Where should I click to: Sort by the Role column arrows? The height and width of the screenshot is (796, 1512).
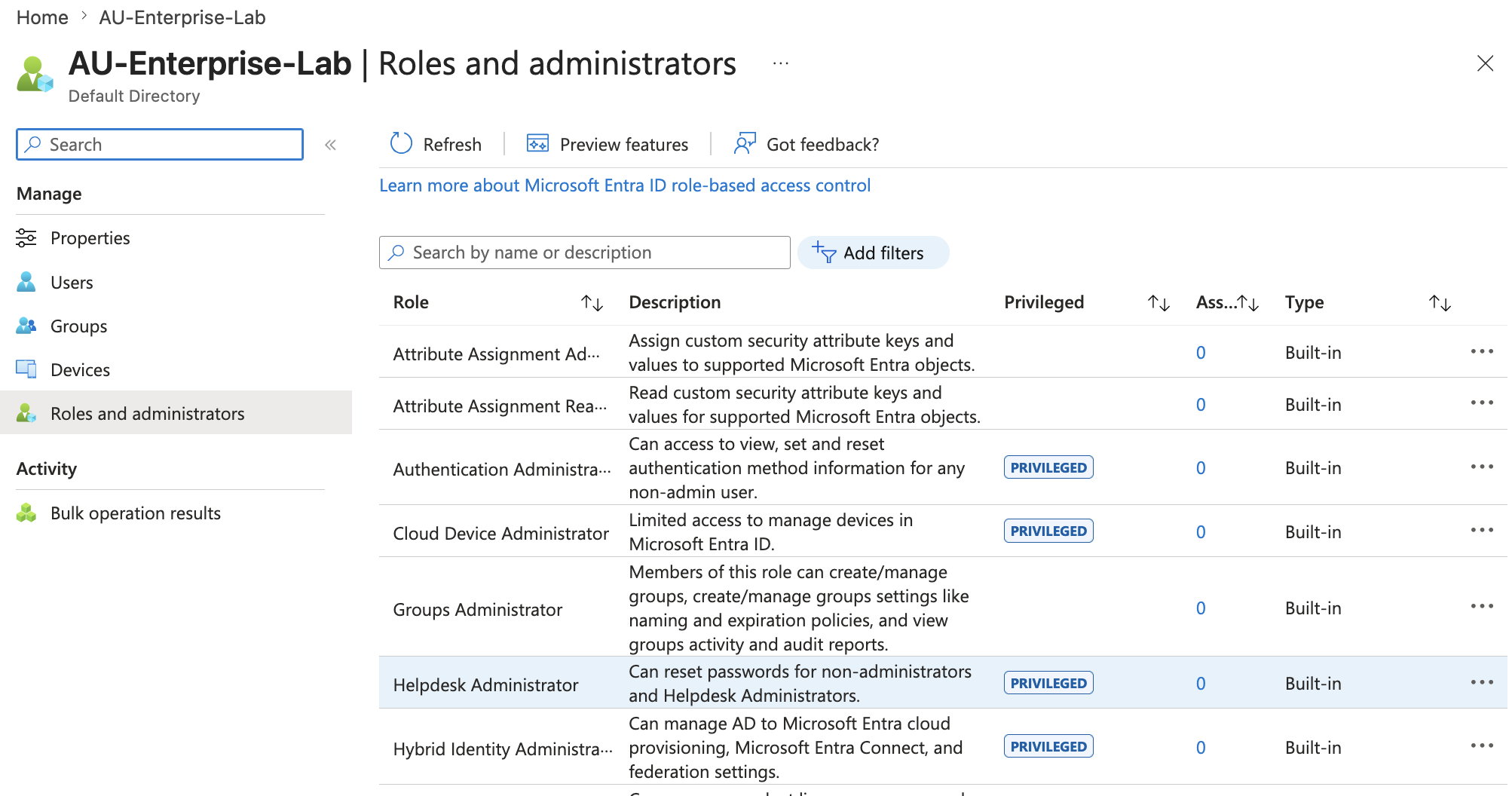pos(592,303)
